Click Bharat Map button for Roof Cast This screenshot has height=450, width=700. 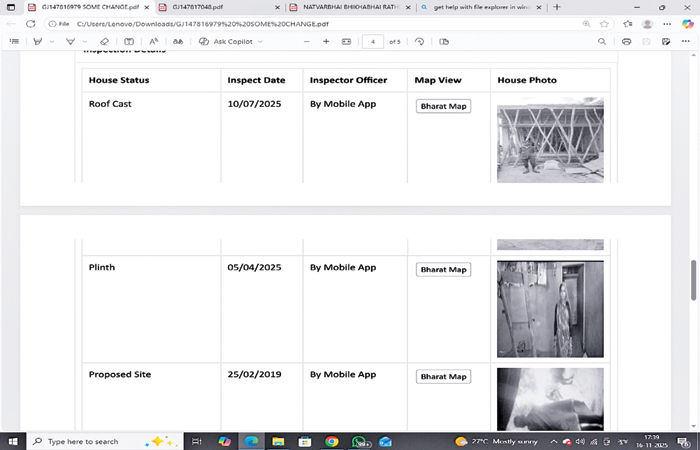[x=443, y=106]
